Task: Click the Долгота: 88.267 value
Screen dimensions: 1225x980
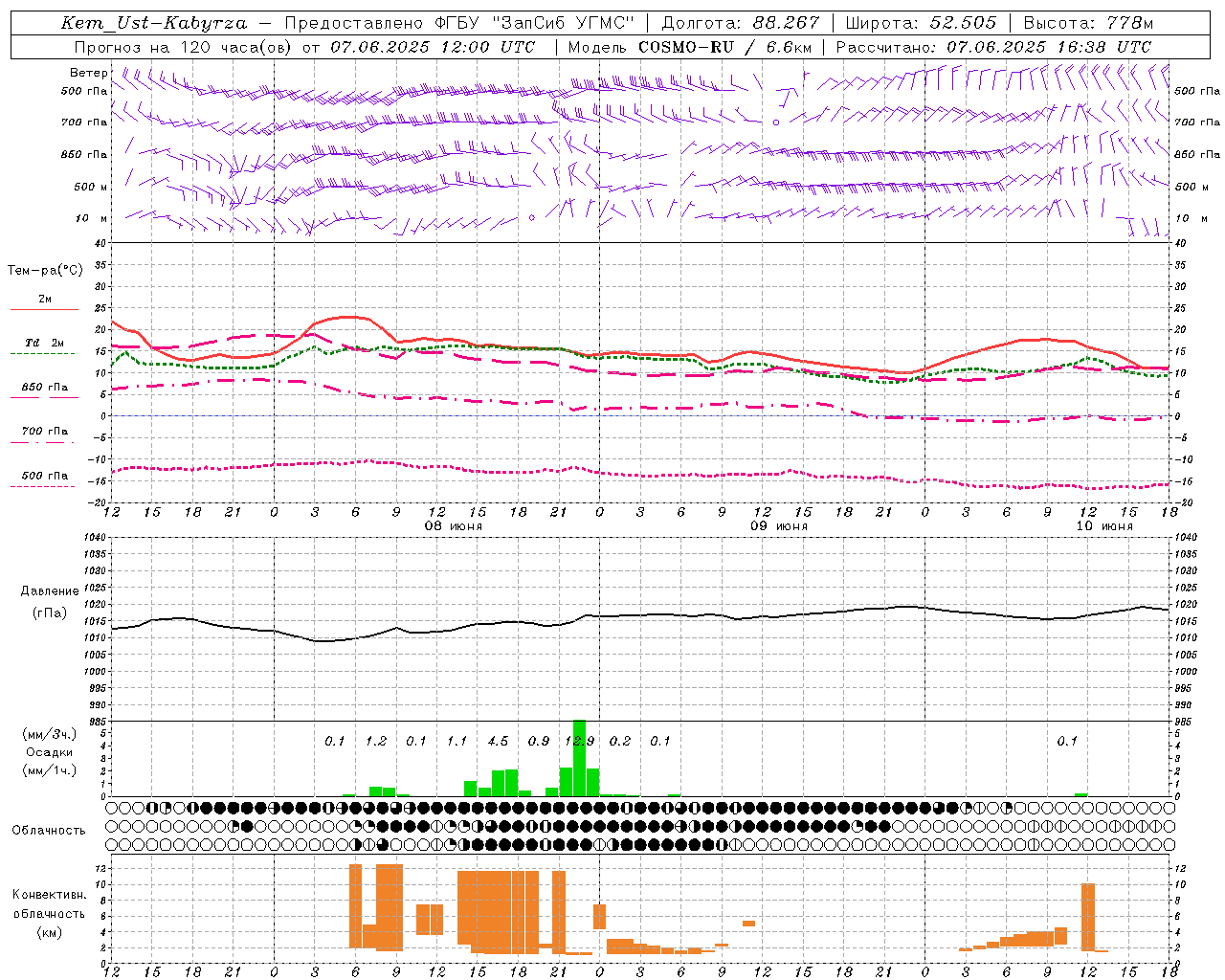Action: 740,23
